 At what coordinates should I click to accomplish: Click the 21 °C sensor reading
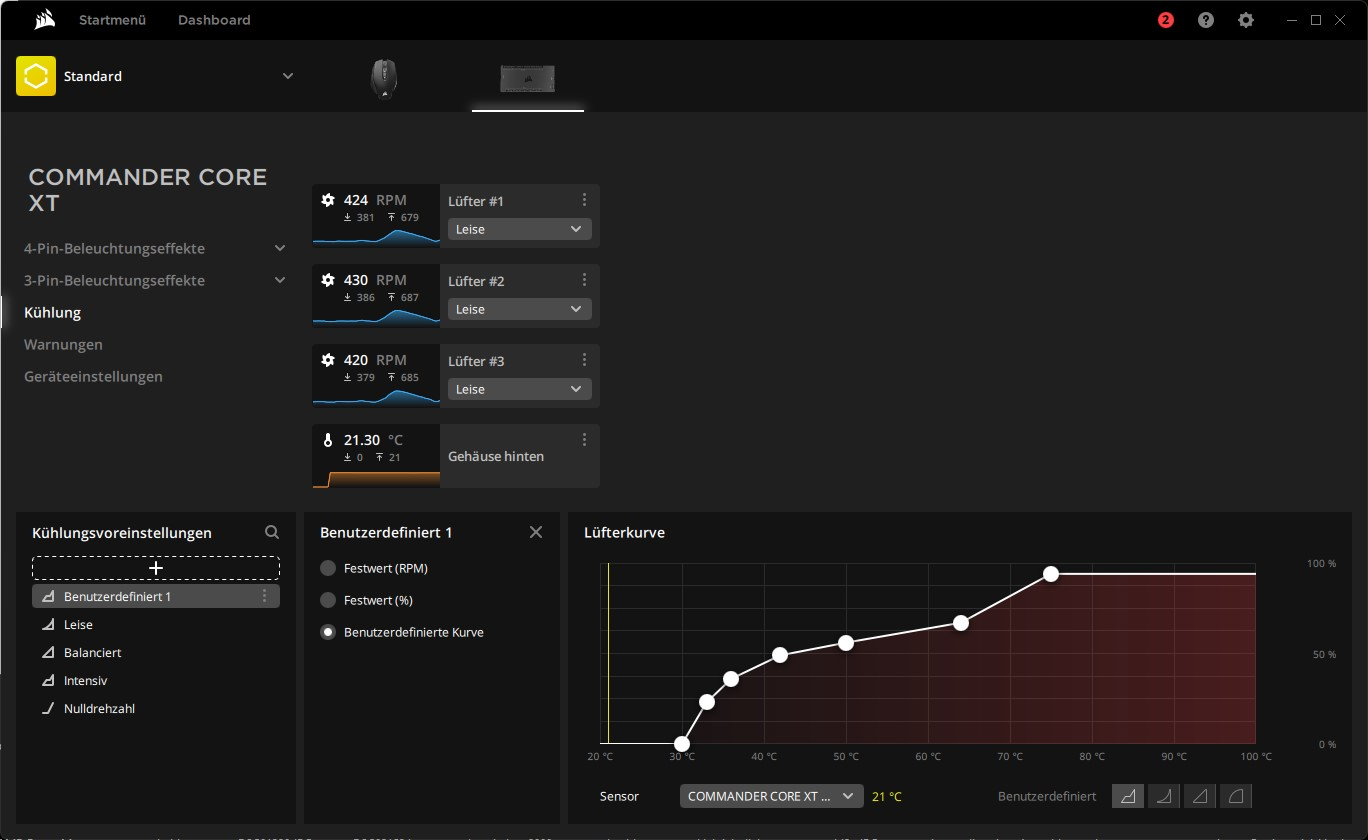tap(887, 797)
